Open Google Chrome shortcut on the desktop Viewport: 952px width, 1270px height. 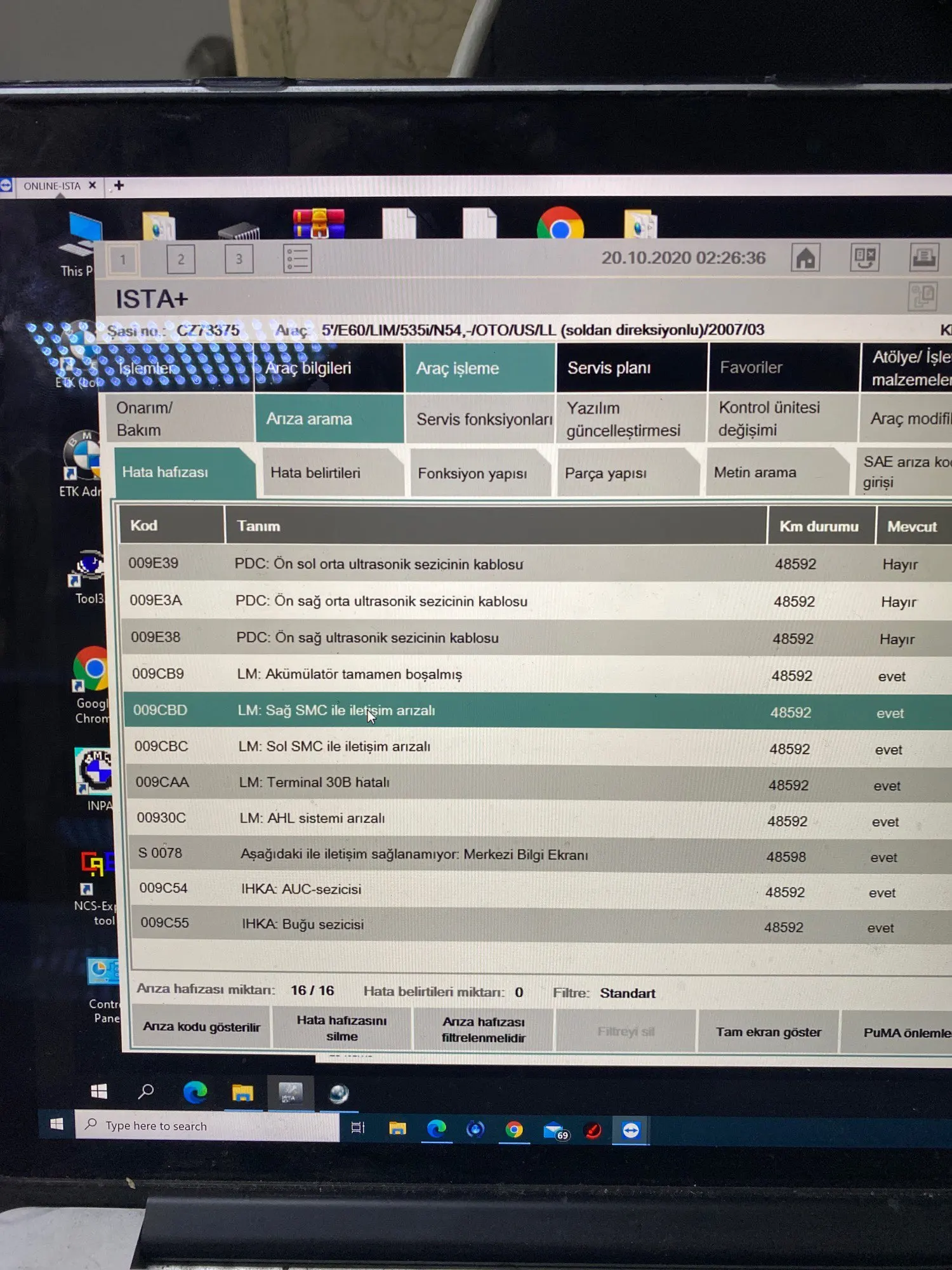tap(91, 686)
